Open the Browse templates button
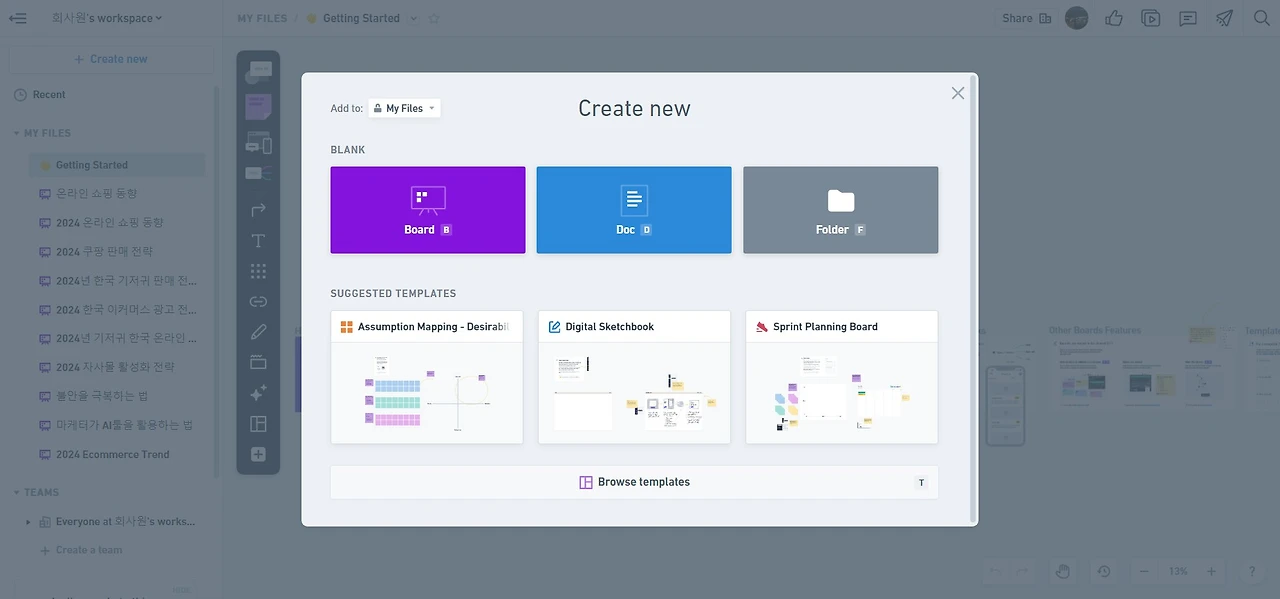The image size is (1280, 599). tap(634, 482)
